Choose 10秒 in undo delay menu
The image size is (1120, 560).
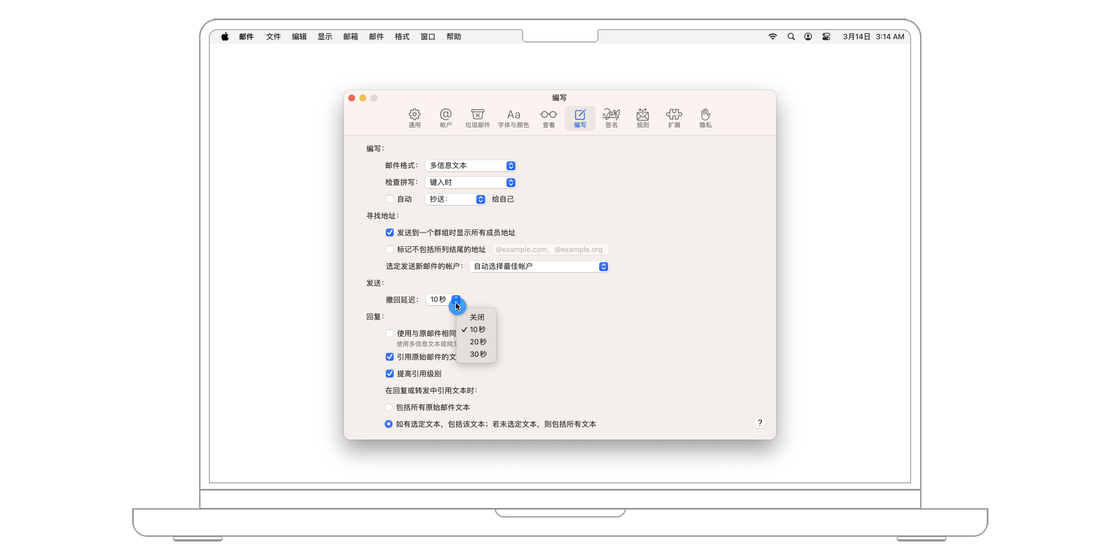476,329
